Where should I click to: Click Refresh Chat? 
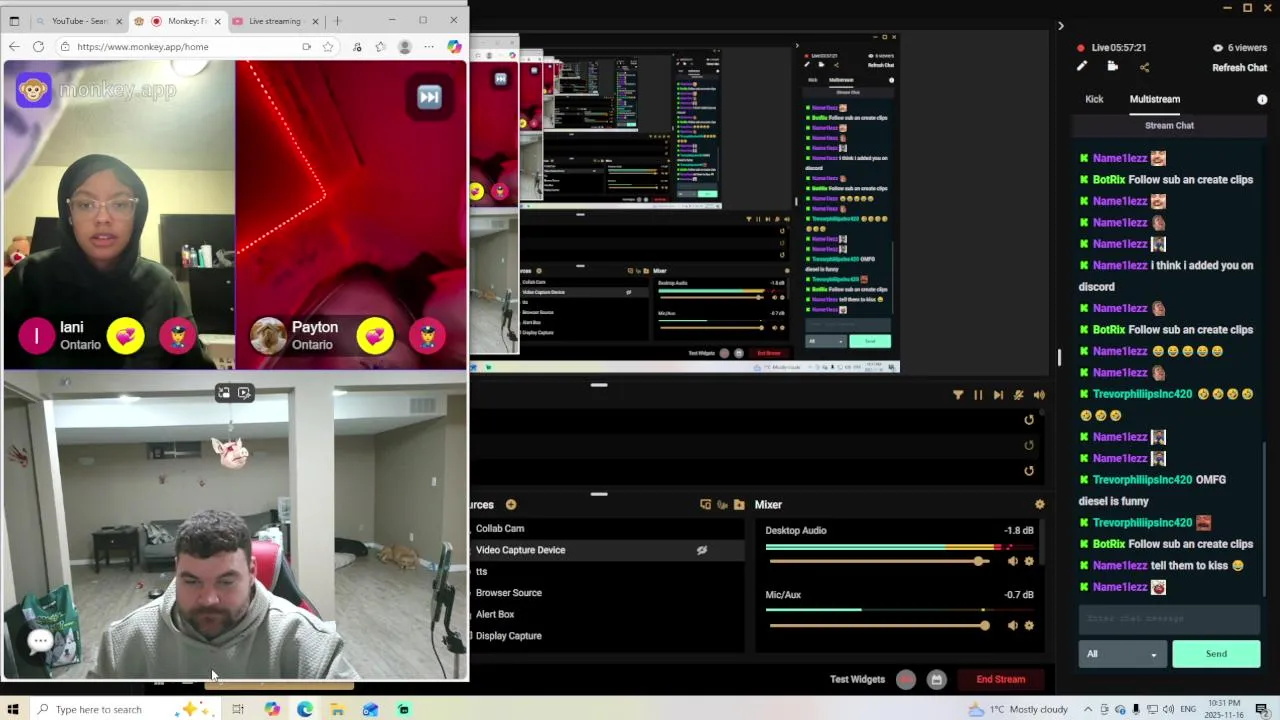(1240, 68)
